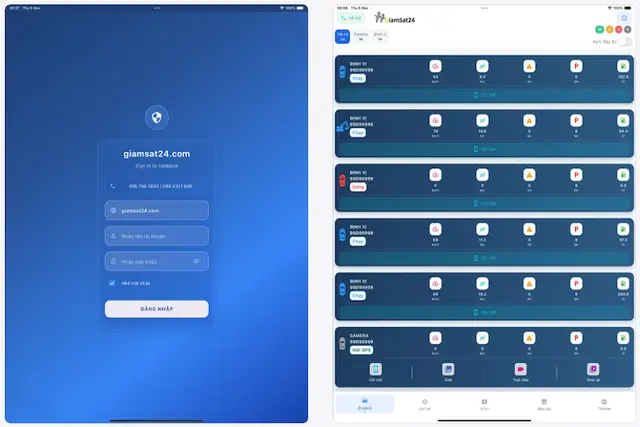Tap the red stopped car icon
640x427 pixels.
[x=342, y=180]
